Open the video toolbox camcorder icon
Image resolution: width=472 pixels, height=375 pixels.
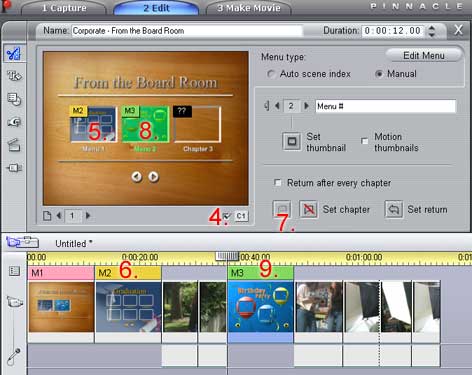click(22, 242)
